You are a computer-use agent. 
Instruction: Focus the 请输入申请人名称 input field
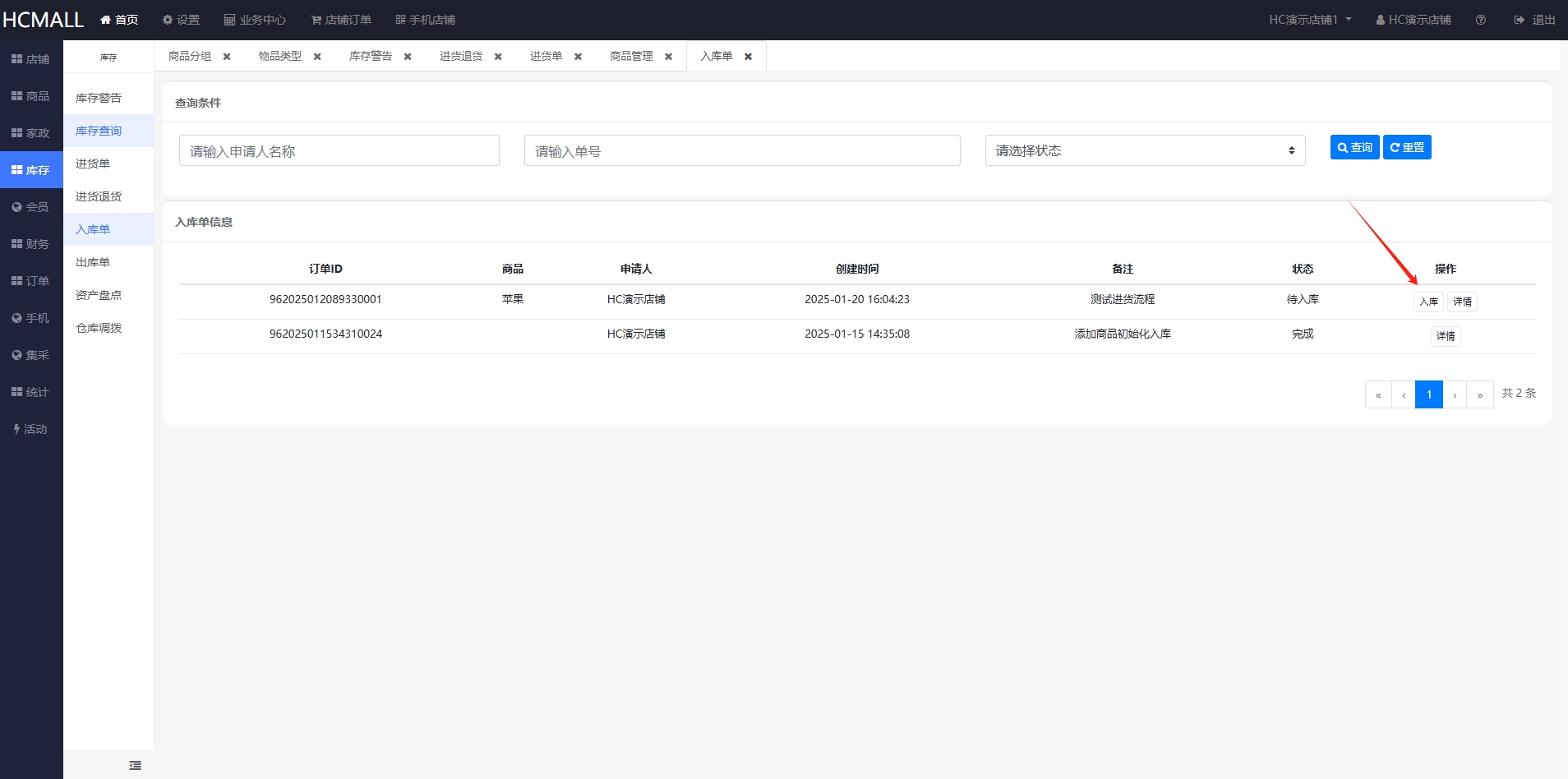pos(339,150)
